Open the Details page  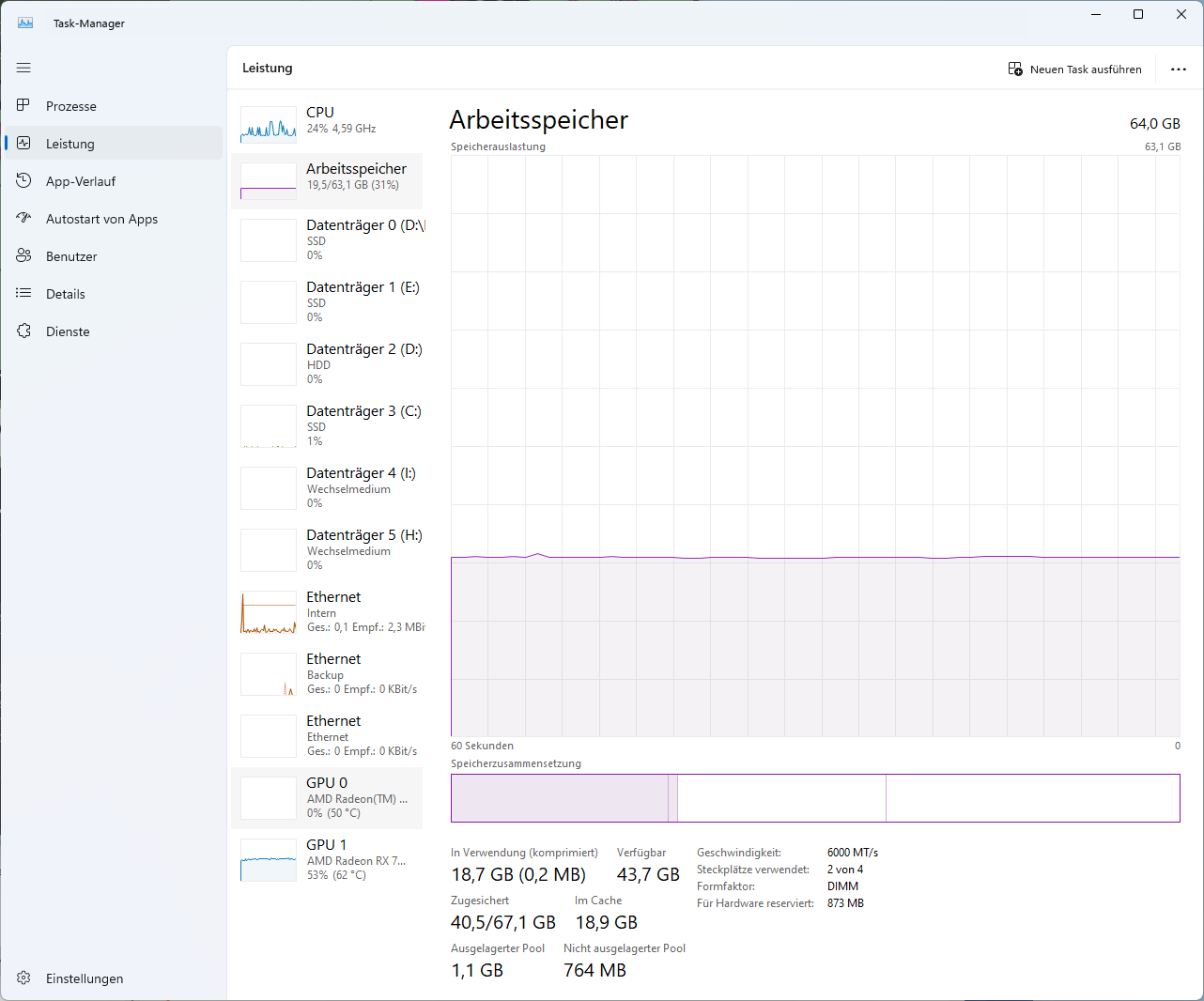113,294
